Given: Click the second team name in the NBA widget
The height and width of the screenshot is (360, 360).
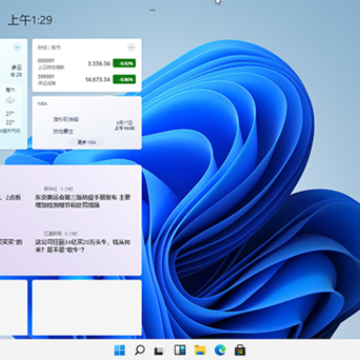Looking at the screenshot, I should click(x=63, y=131).
